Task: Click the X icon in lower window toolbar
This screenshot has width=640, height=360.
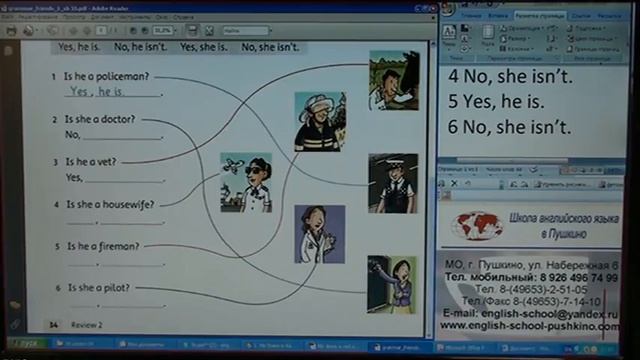Action: point(454,184)
